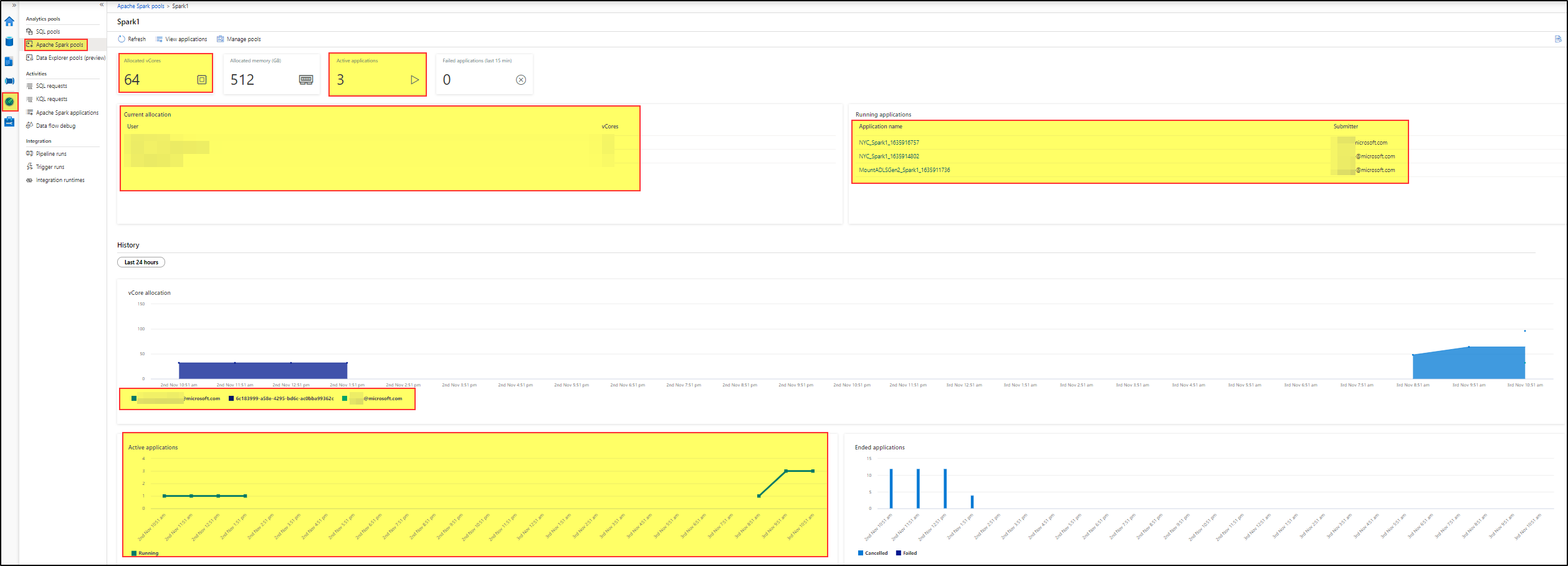Open application MountADLSGen2_Spark1_1635911736
The image size is (1568, 566).
coord(904,170)
